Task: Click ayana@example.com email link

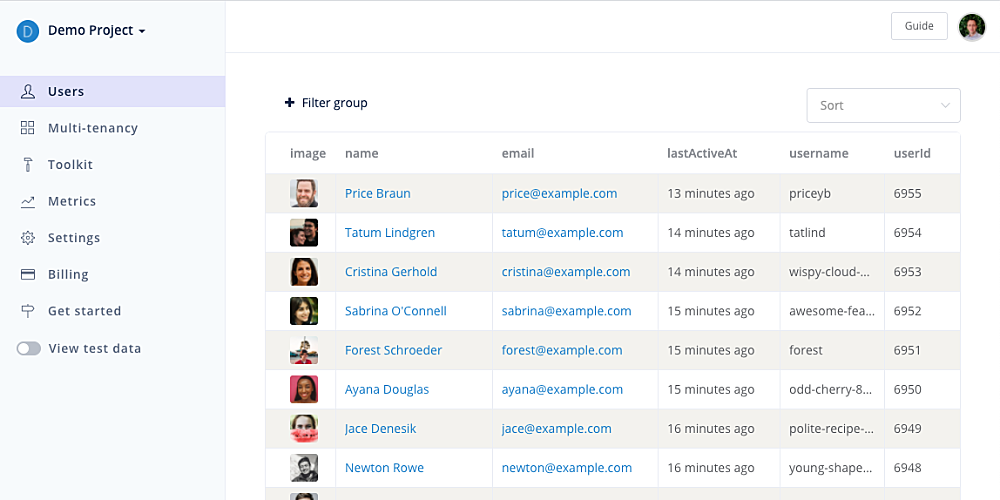Action: pos(562,390)
